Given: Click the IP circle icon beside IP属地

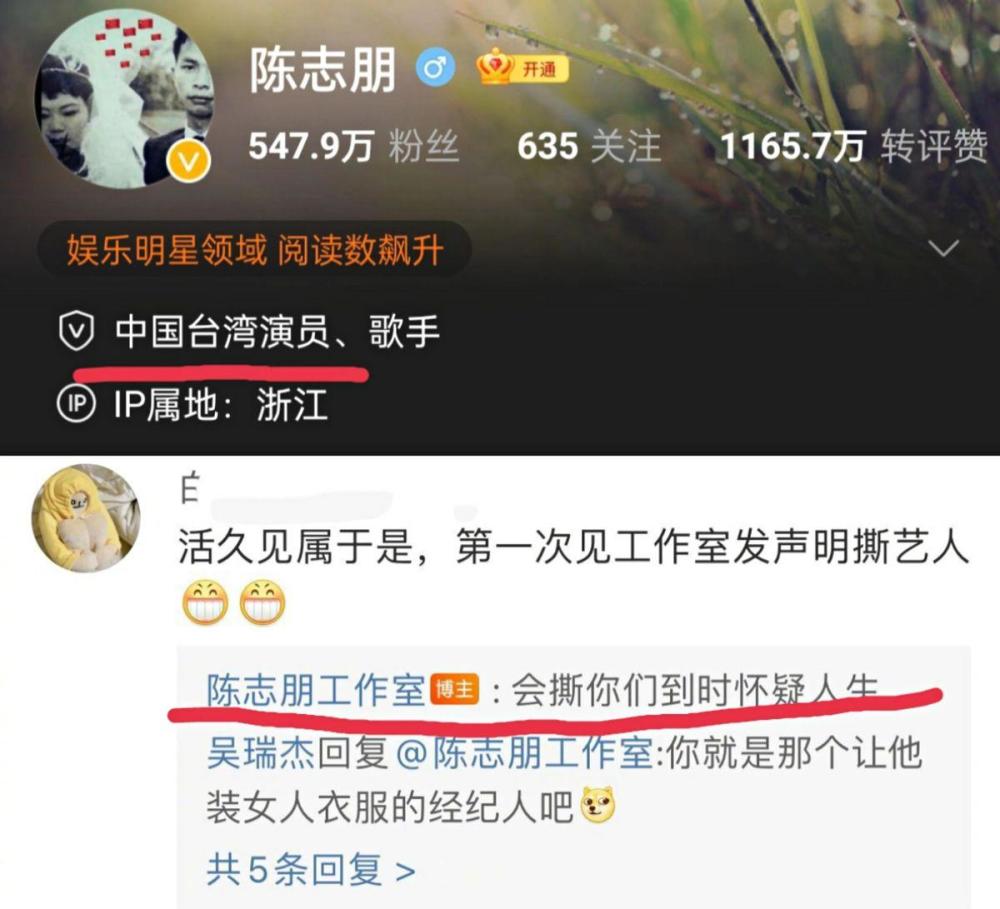Looking at the screenshot, I should point(77,403).
